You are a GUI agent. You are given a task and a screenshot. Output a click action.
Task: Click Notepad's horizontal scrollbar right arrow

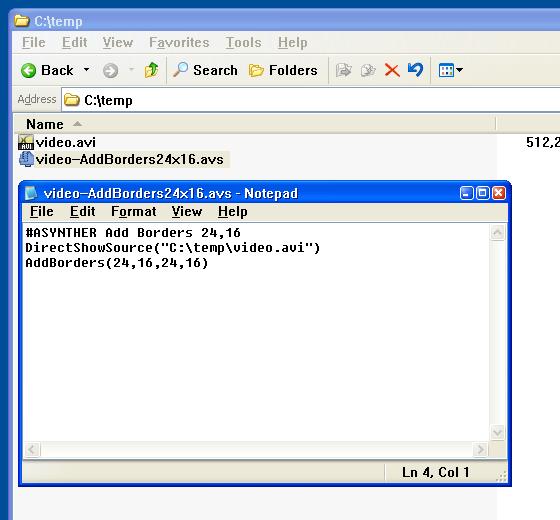pyautogui.click(x=481, y=449)
